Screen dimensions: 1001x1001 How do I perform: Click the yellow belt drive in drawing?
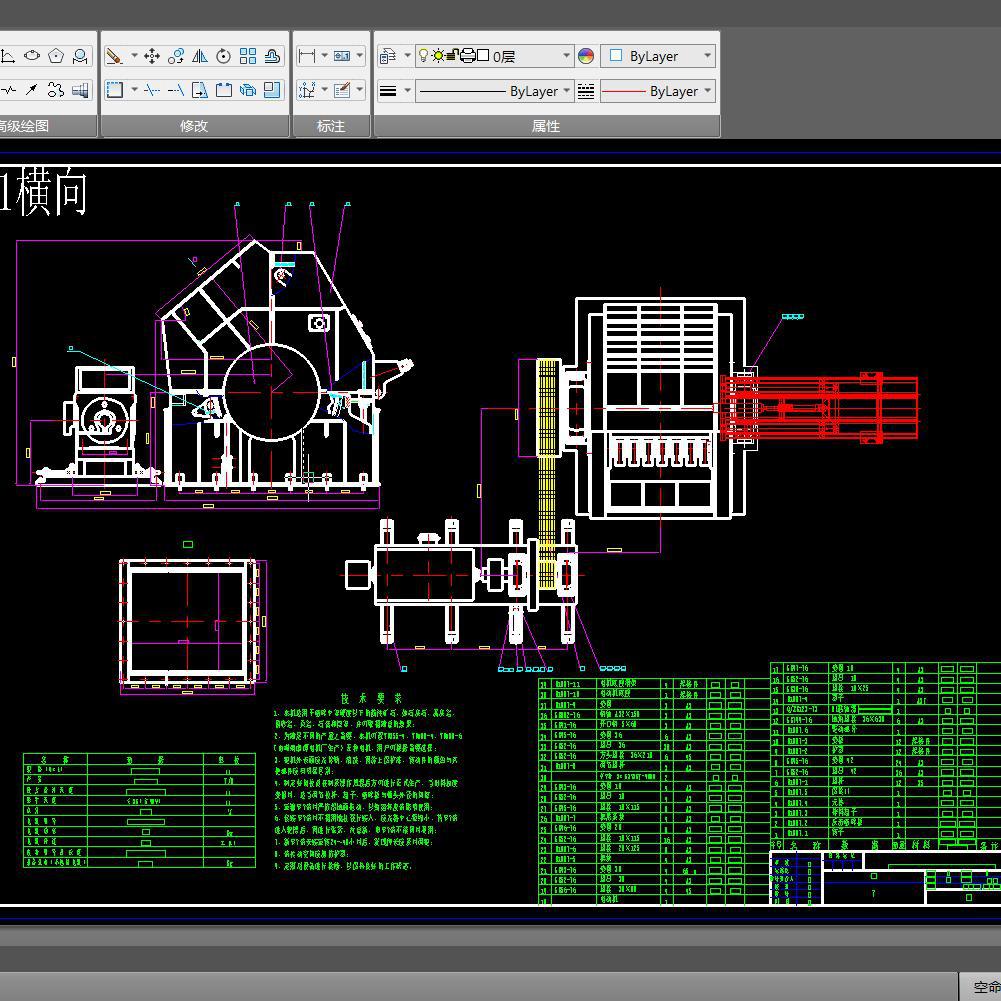[x=546, y=472]
